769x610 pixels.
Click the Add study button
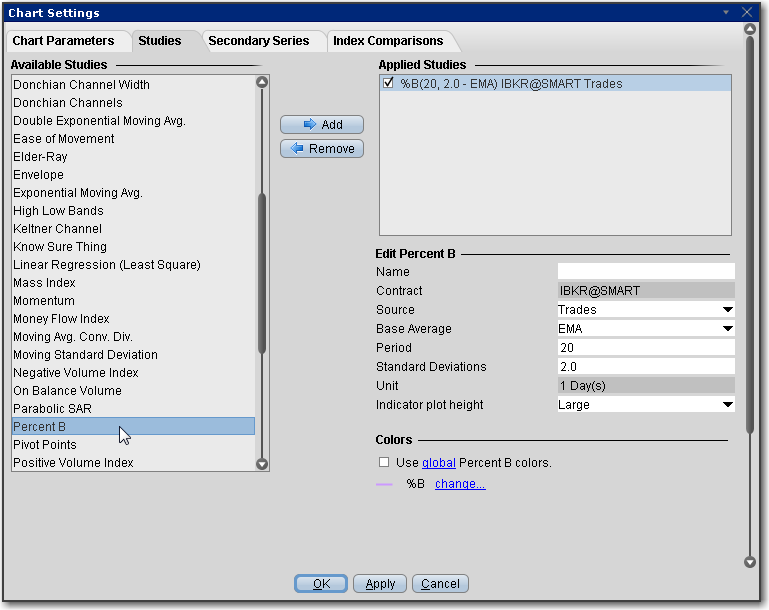pos(321,125)
